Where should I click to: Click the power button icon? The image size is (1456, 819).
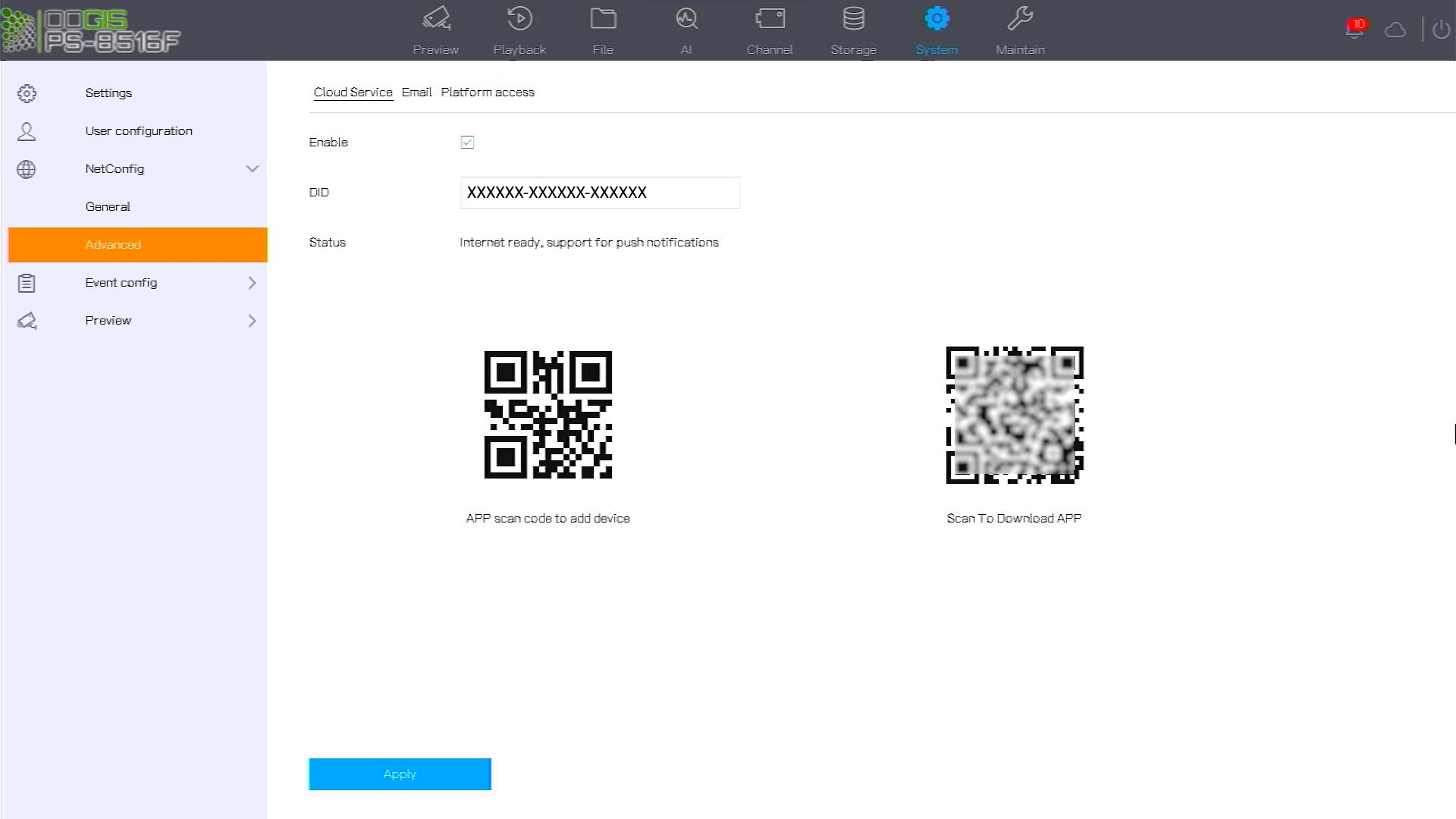point(1441,30)
